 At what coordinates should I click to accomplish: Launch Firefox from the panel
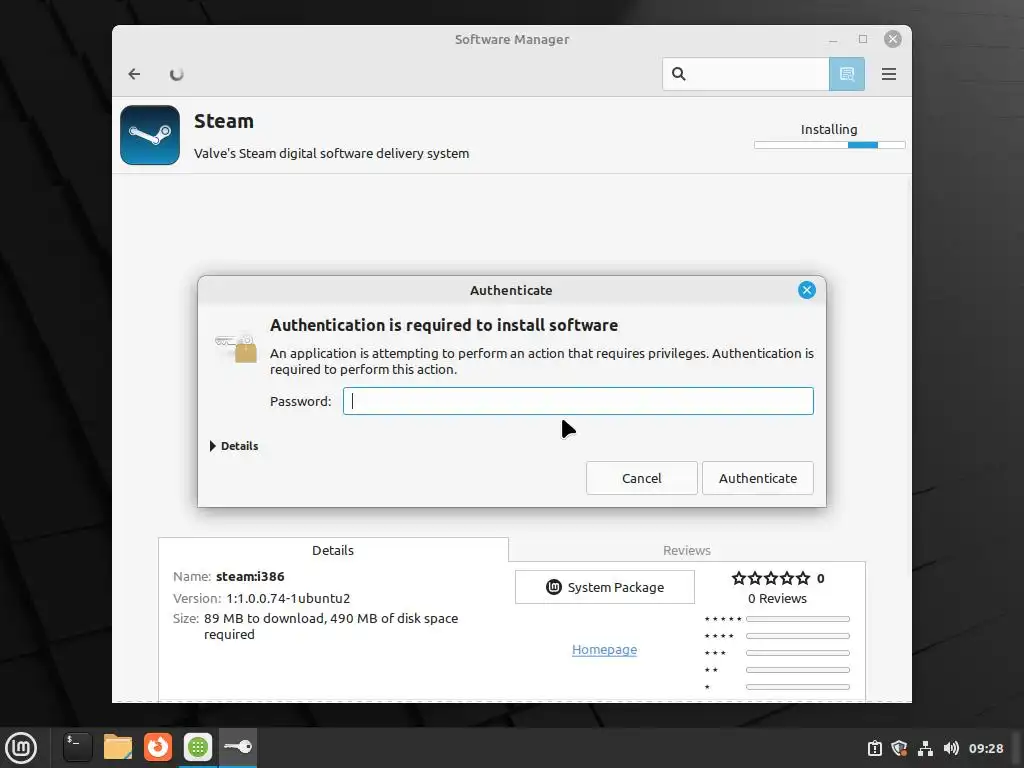[x=158, y=747]
